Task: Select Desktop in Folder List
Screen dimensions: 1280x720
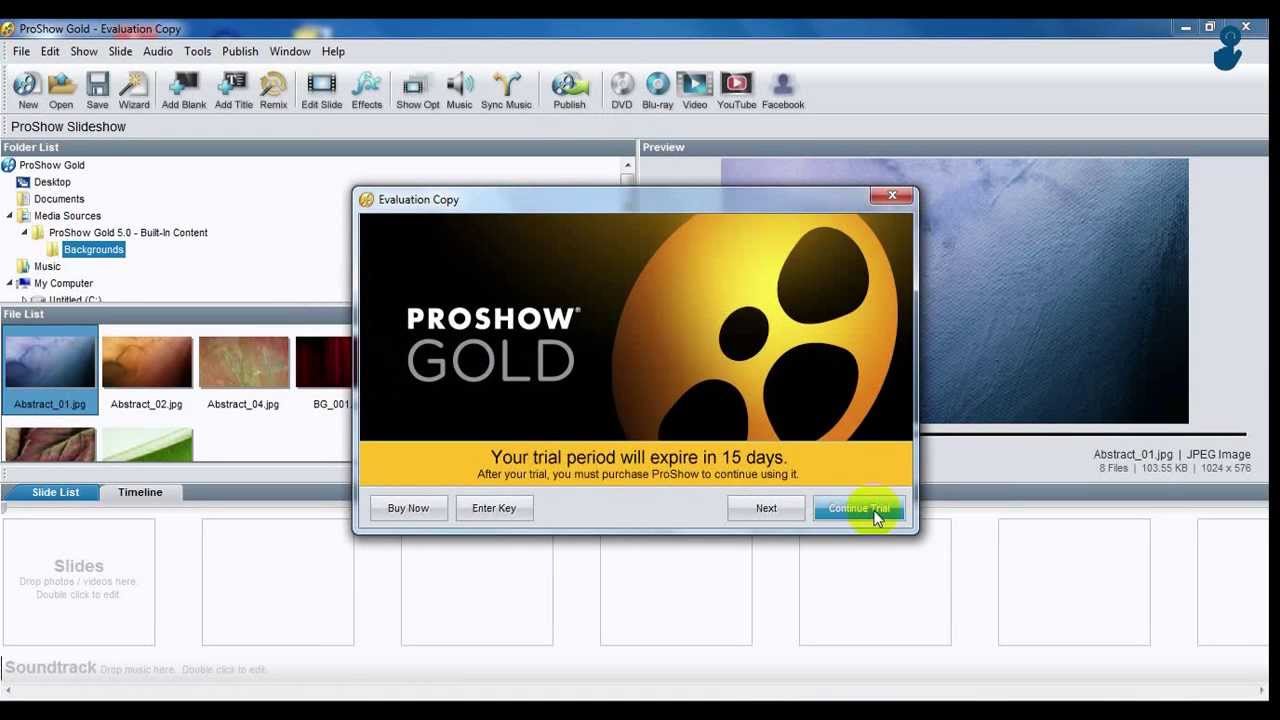Action: [x=52, y=182]
